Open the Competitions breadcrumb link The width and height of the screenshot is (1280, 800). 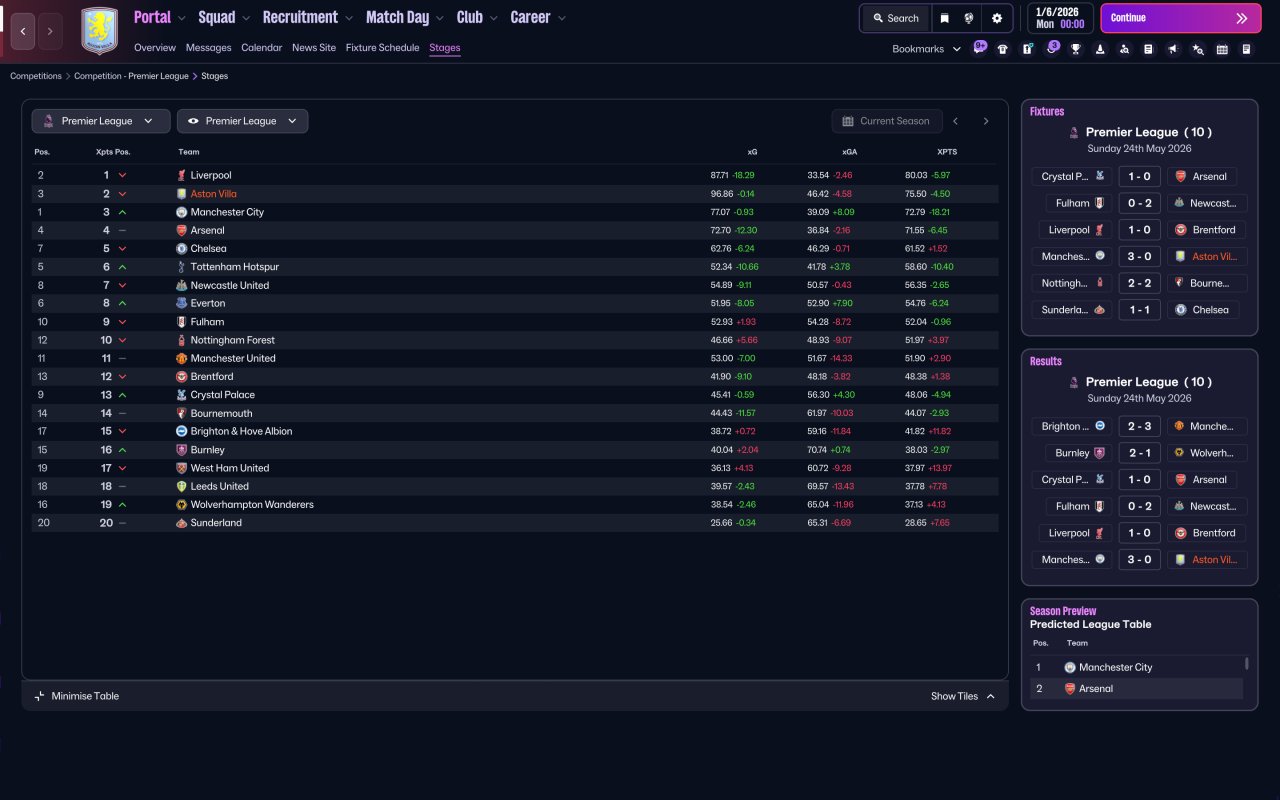click(x=36, y=76)
